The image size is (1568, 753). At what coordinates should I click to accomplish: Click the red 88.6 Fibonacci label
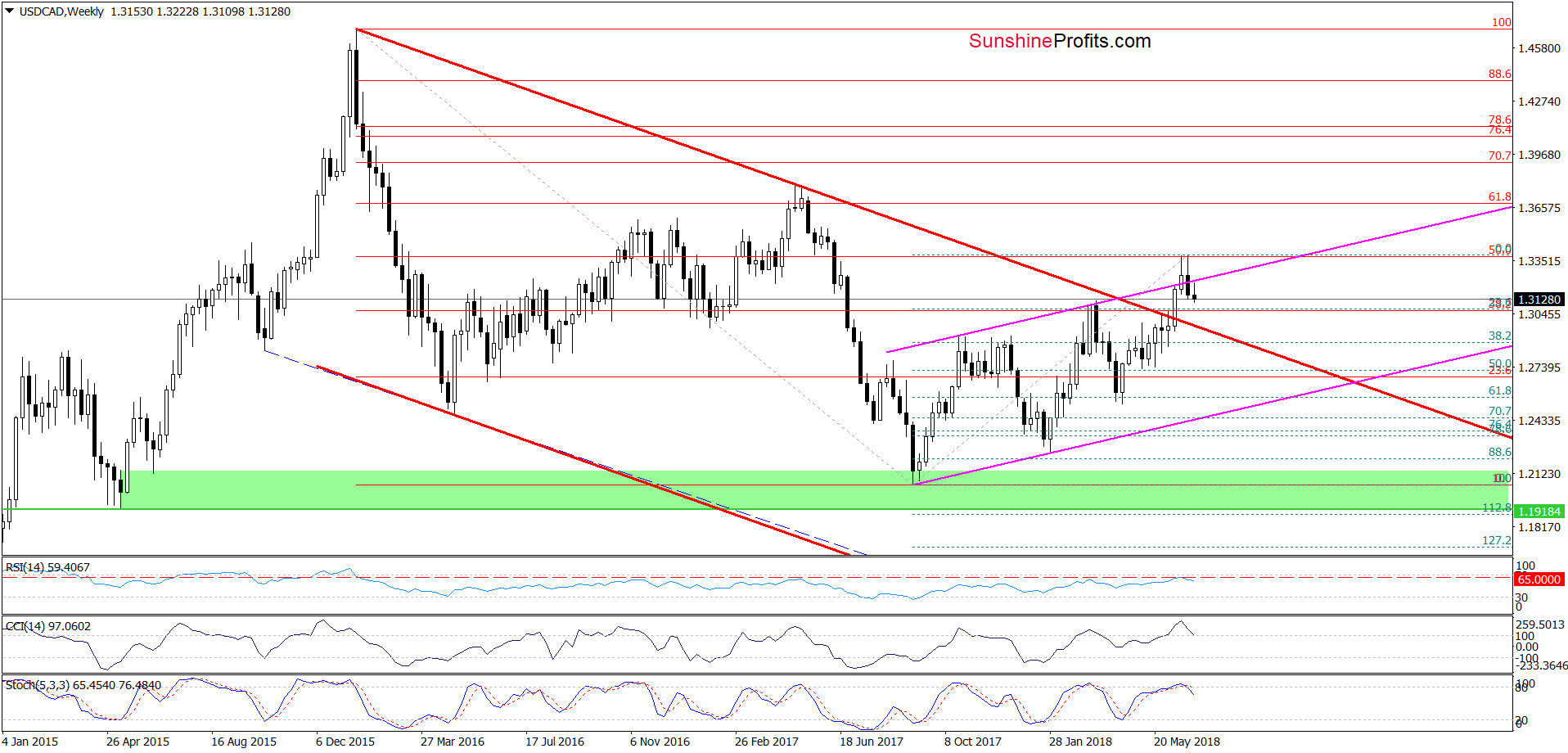pyautogui.click(x=1500, y=74)
